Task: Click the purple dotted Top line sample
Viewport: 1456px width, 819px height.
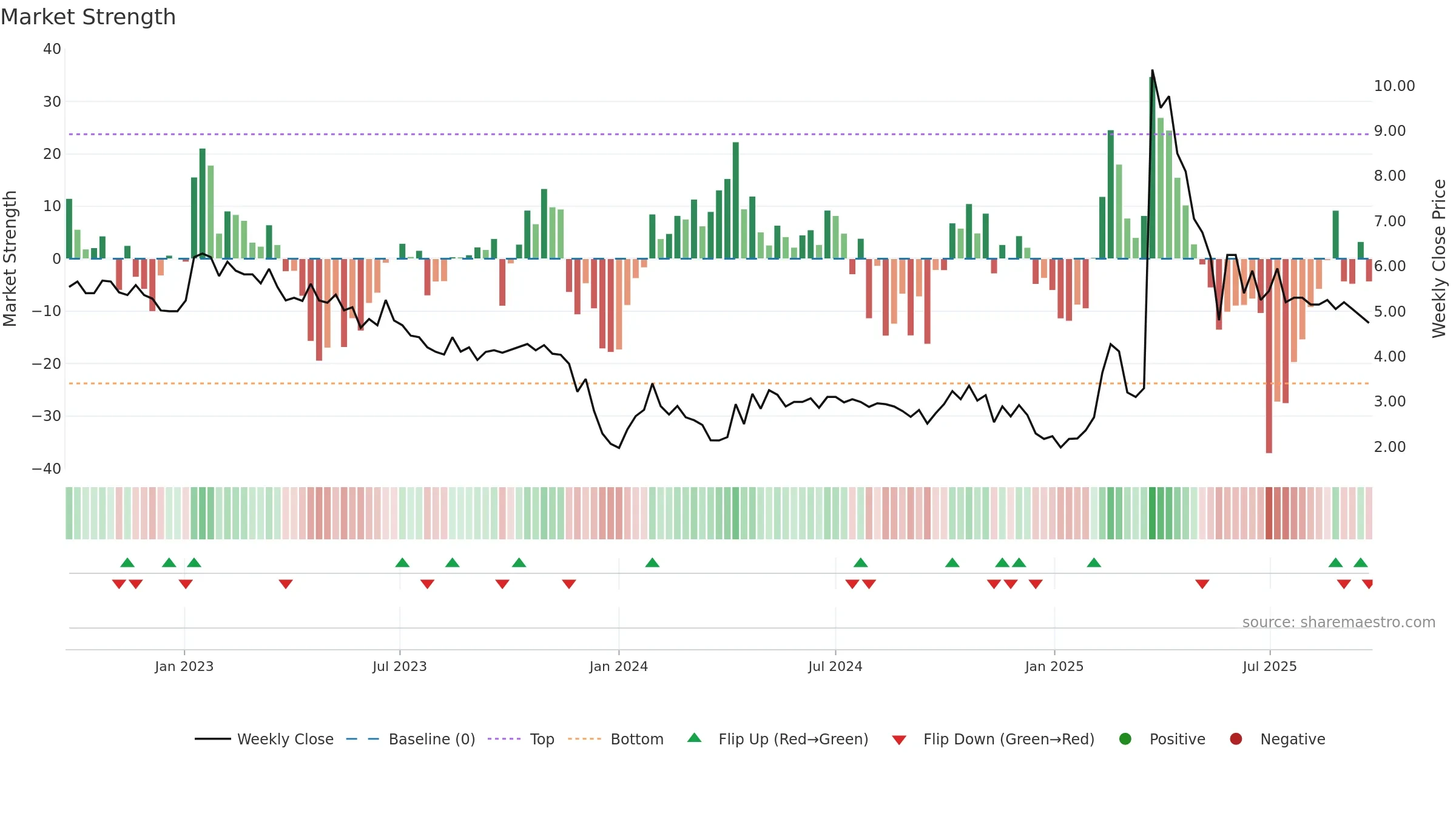Action: (x=504, y=739)
